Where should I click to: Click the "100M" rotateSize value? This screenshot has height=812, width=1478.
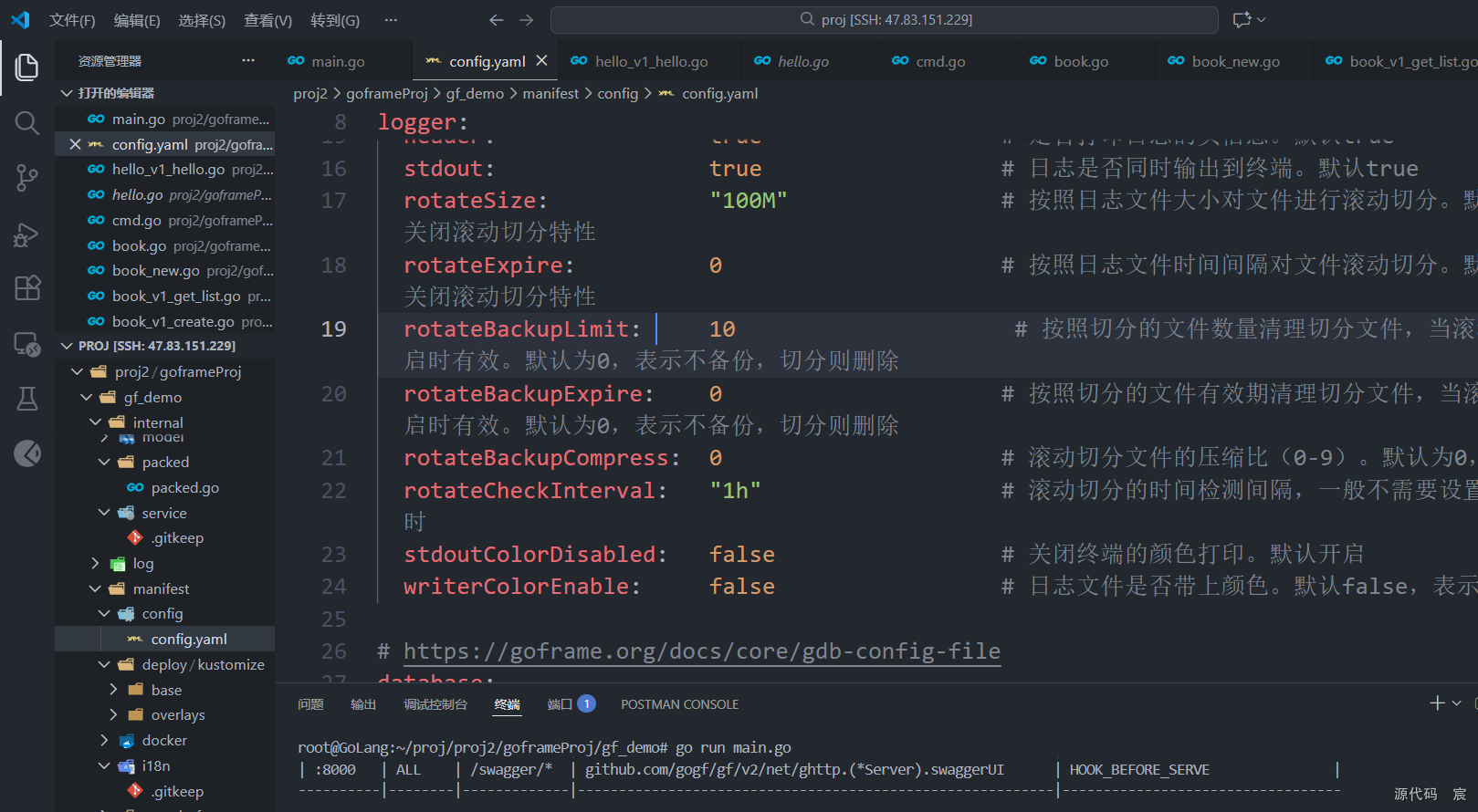(x=749, y=200)
